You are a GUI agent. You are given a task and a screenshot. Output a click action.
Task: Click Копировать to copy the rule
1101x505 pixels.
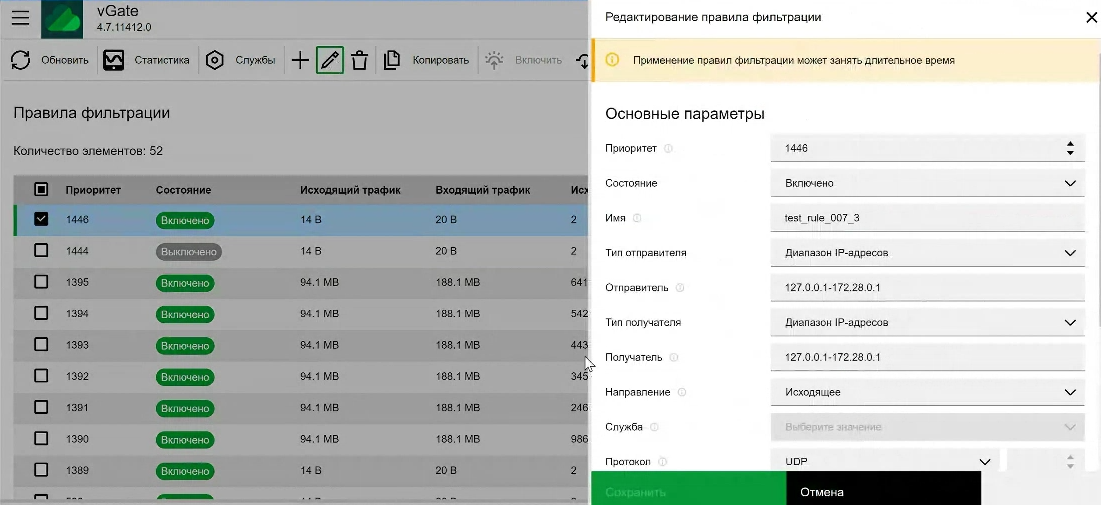426,60
